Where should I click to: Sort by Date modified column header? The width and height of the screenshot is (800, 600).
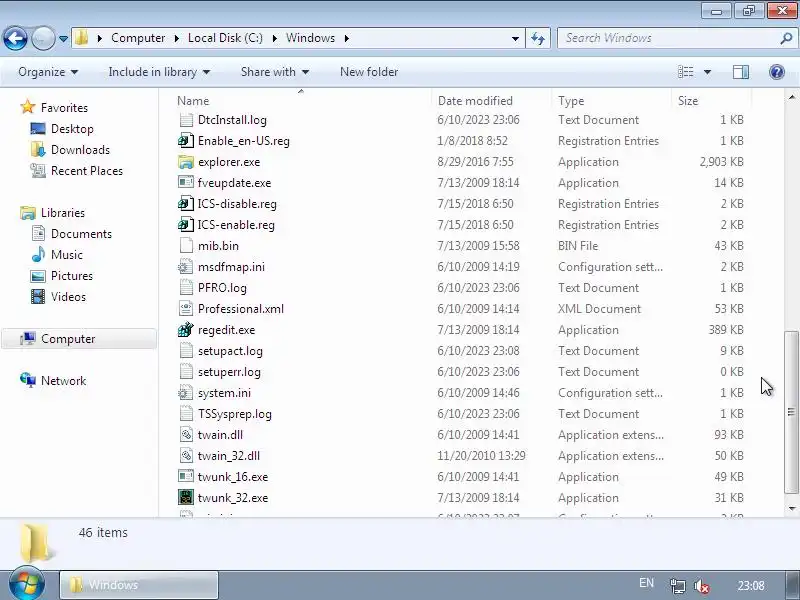[492, 101]
